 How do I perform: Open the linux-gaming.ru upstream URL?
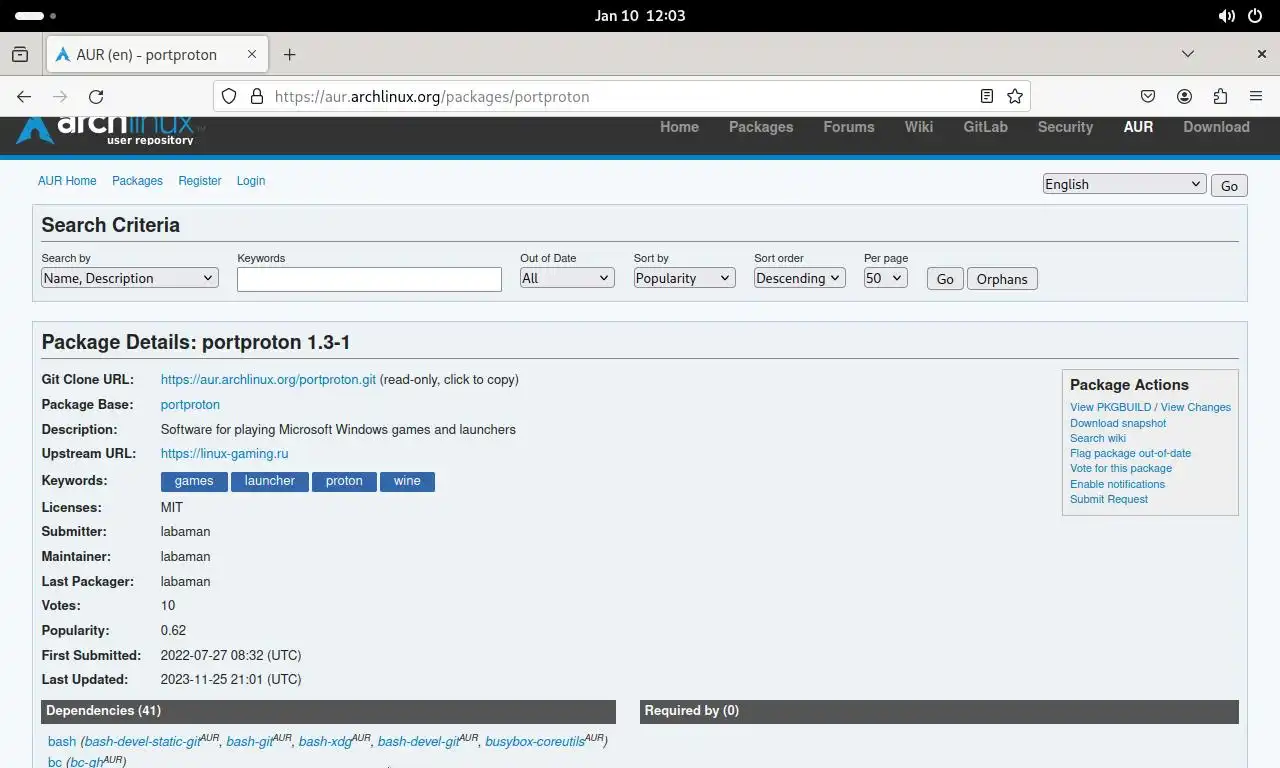click(x=224, y=454)
